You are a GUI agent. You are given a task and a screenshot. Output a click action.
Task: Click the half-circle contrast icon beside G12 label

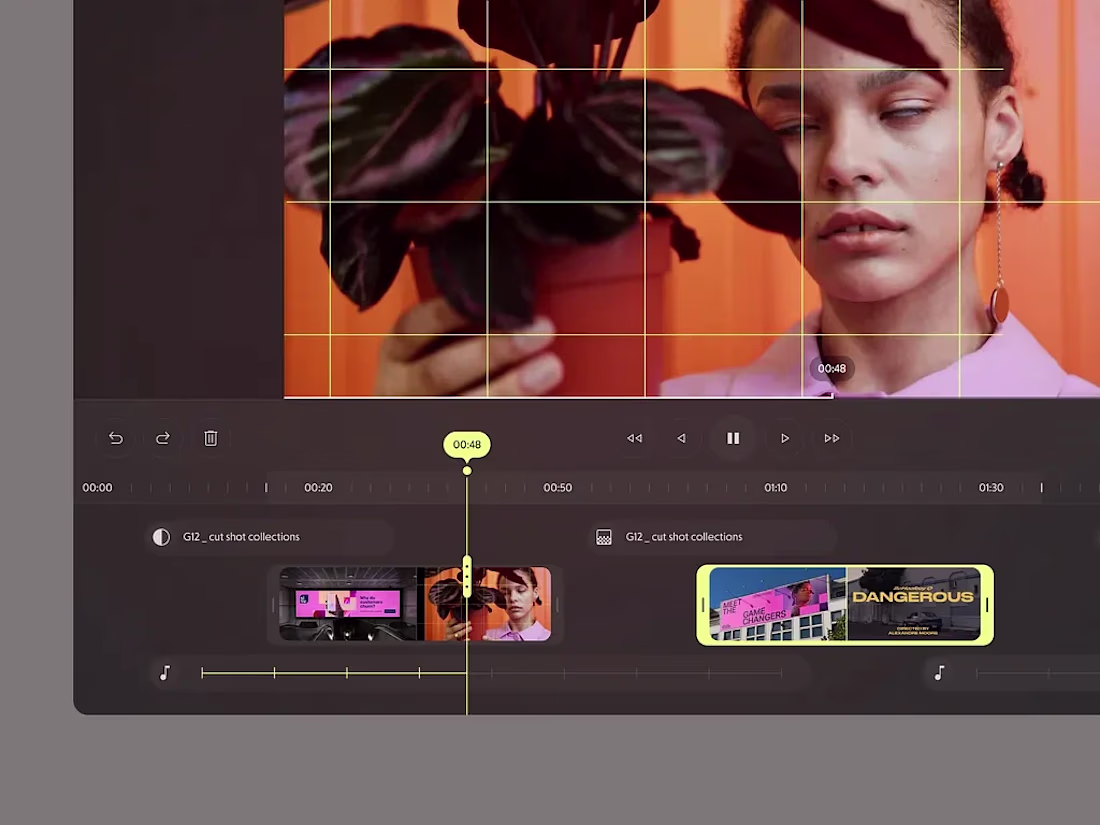161,537
